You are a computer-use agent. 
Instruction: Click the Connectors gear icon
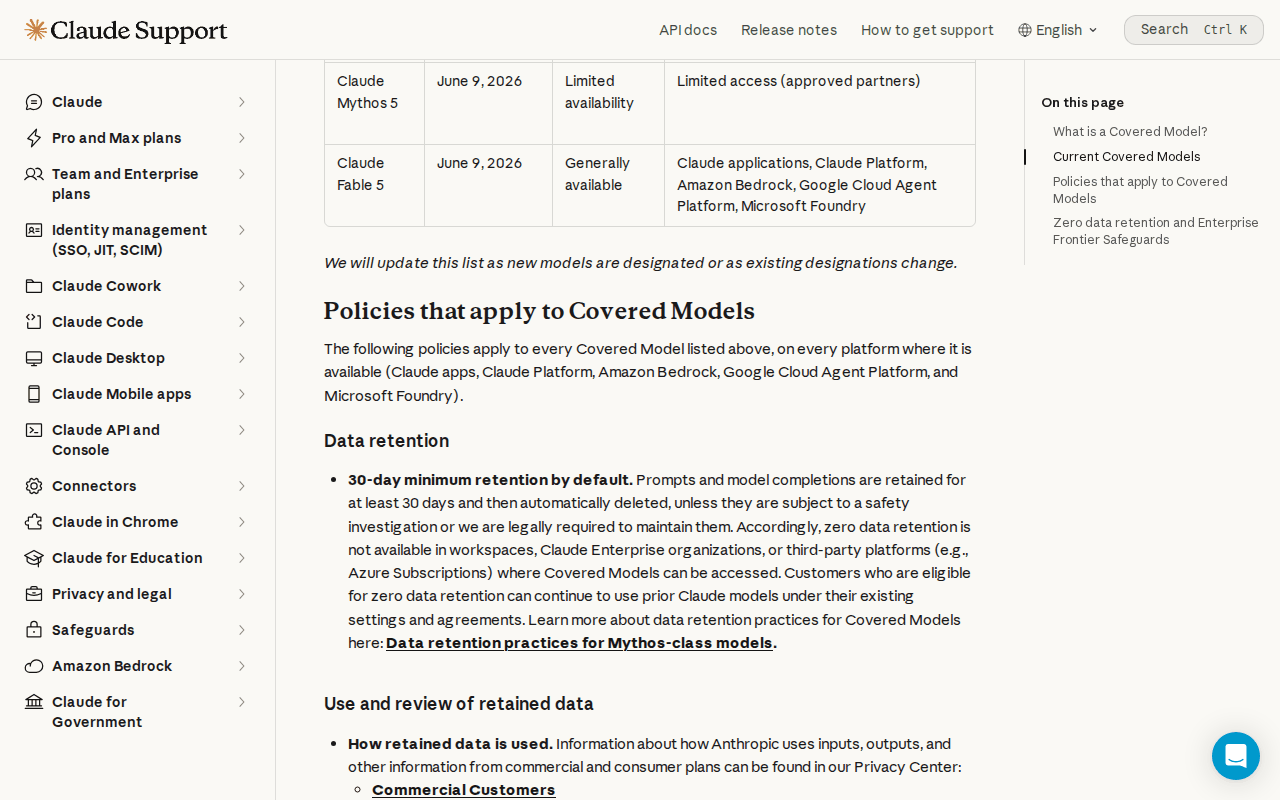[x=34, y=486]
